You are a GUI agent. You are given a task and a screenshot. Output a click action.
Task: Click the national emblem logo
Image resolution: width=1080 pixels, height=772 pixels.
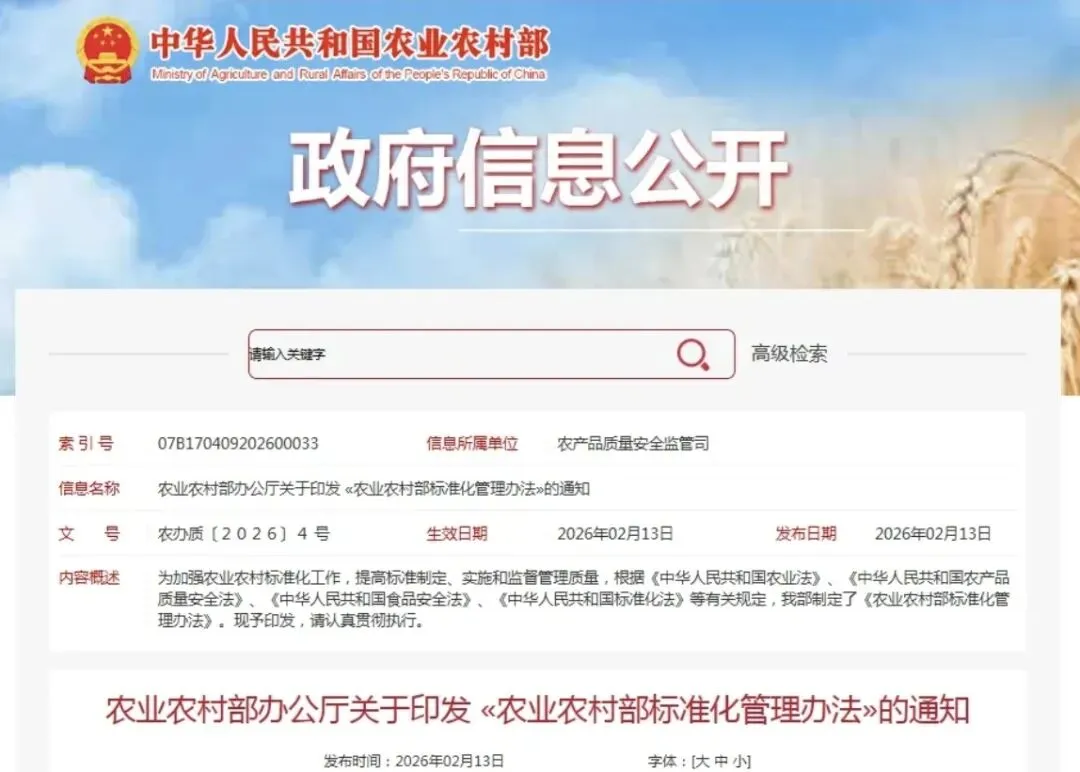point(107,50)
